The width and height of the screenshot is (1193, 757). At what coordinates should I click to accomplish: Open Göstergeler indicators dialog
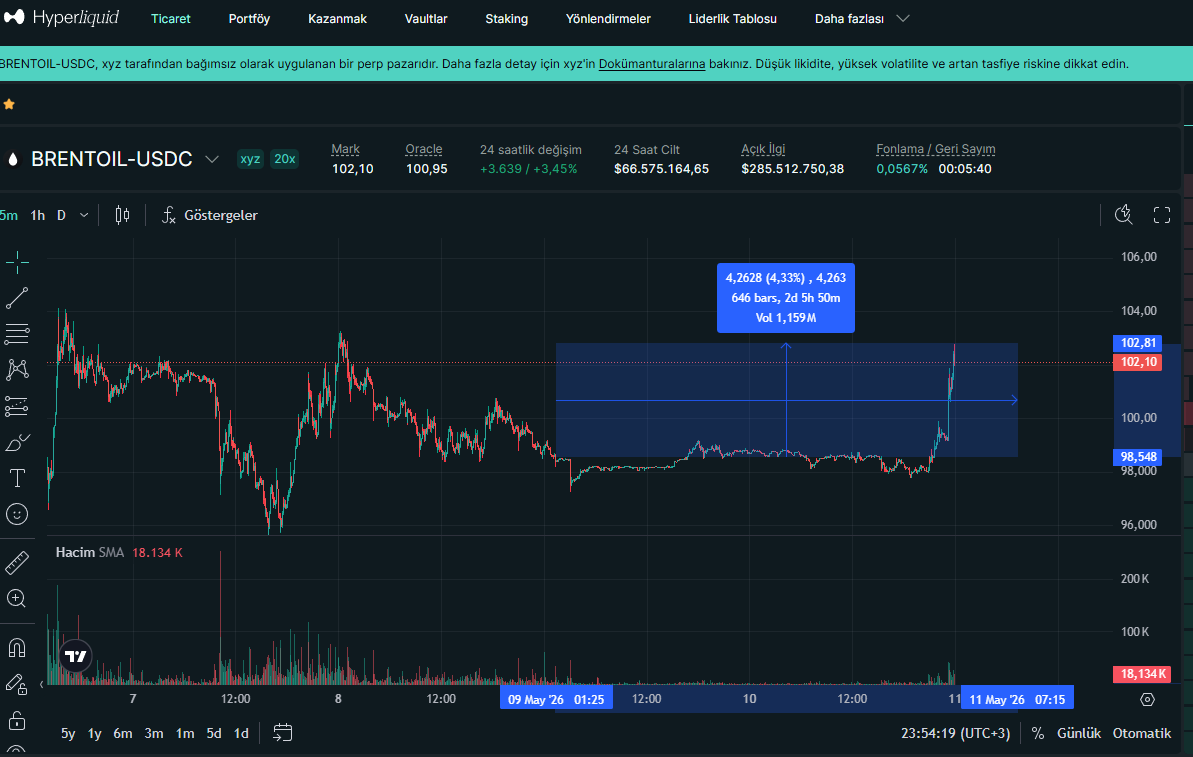click(x=210, y=215)
